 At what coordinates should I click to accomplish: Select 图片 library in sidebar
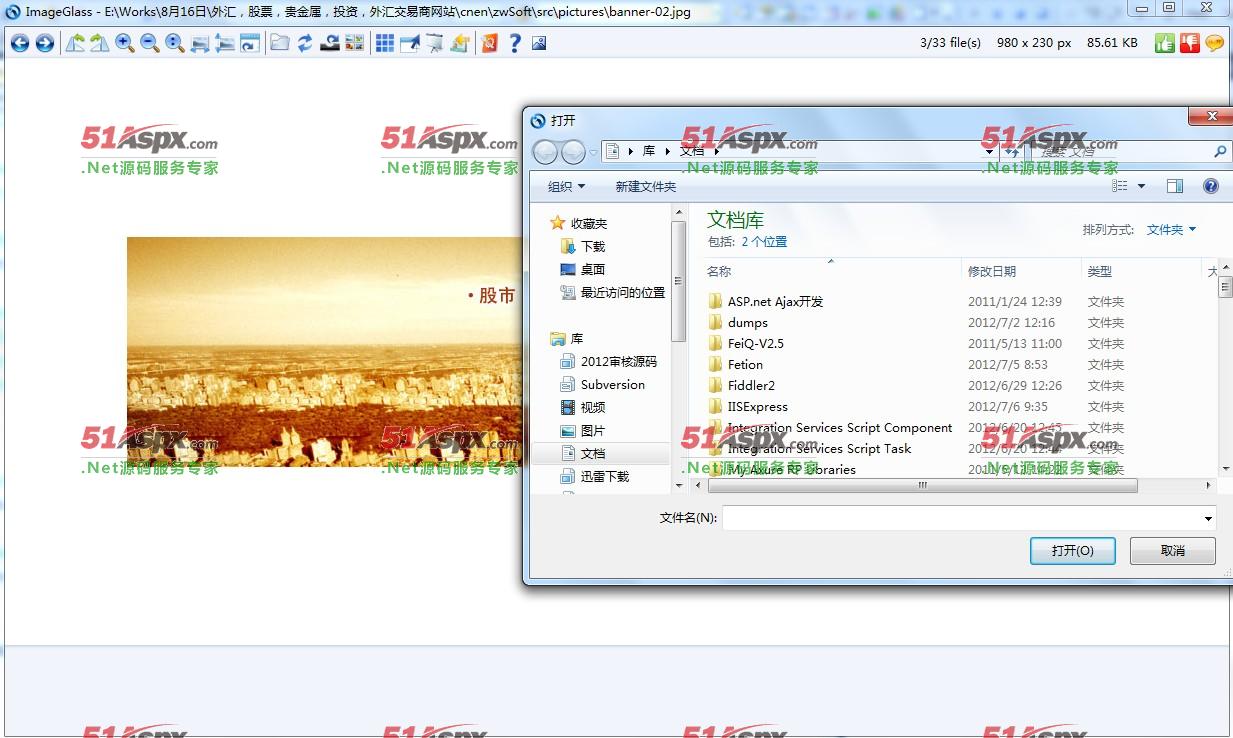593,430
